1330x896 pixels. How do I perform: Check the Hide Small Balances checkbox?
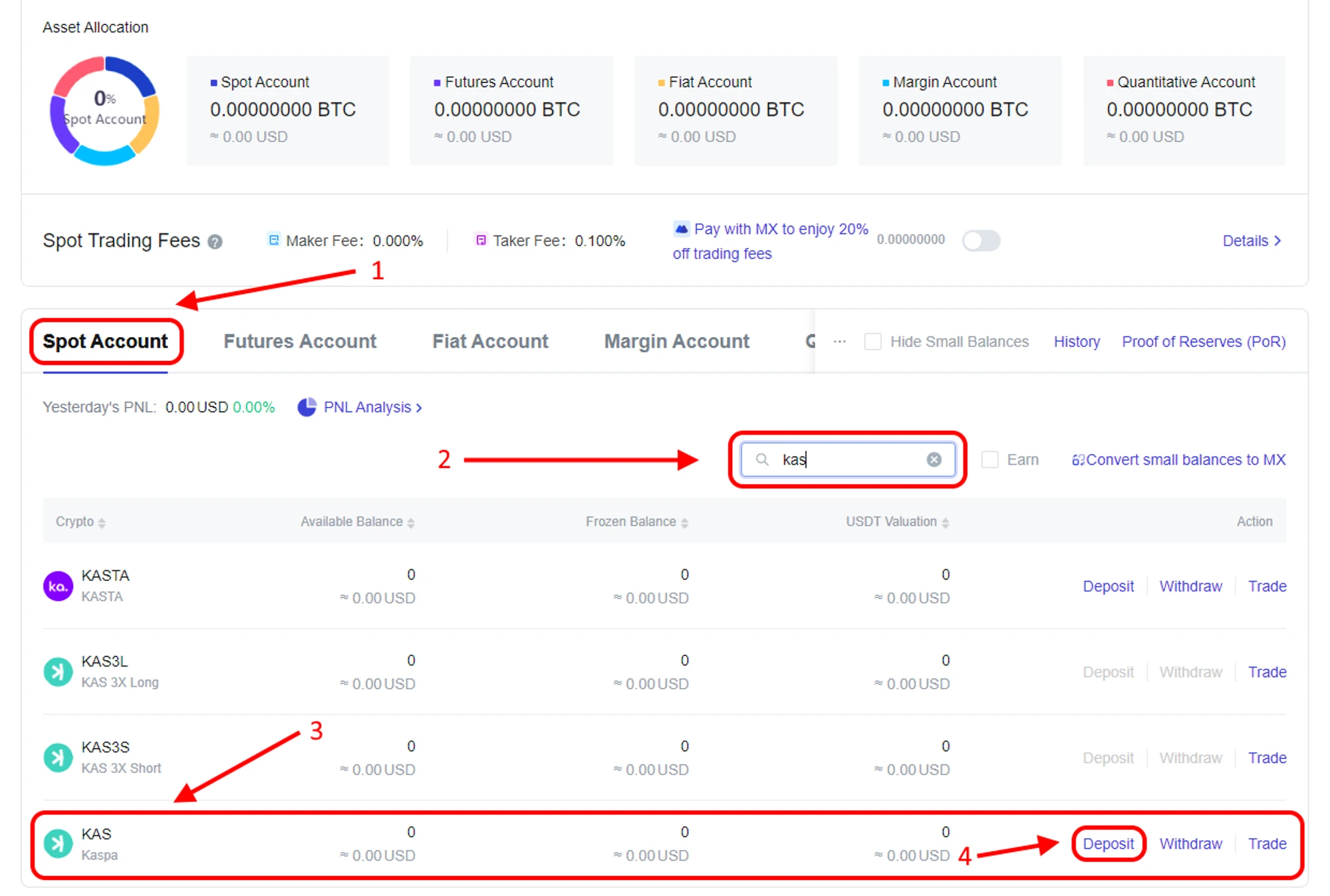[872, 342]
